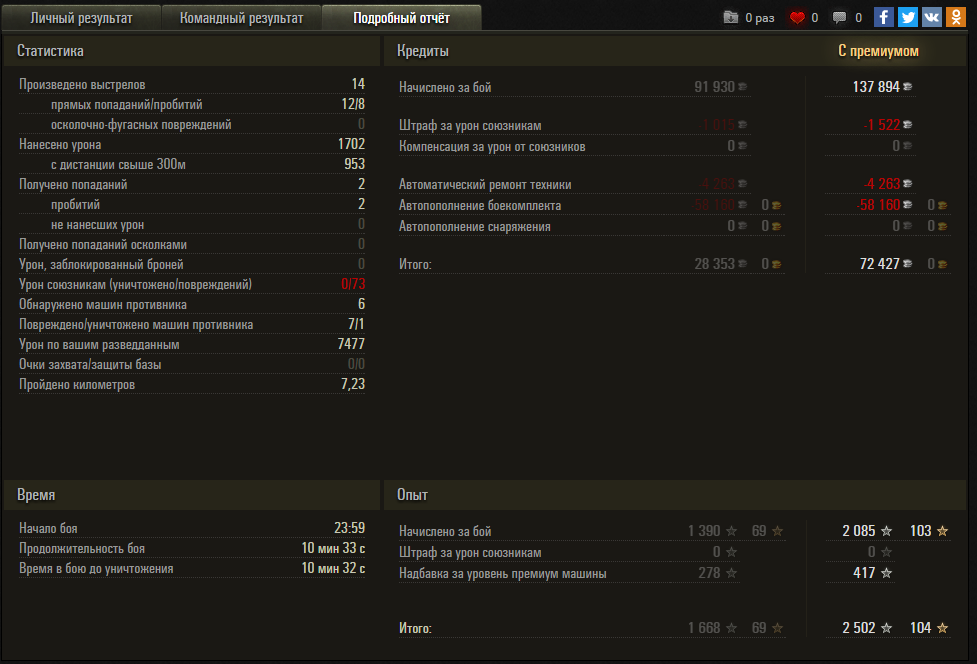Click the Статистика section header
This screenshot has height=664, width=977.
click(x=50, y=50)
